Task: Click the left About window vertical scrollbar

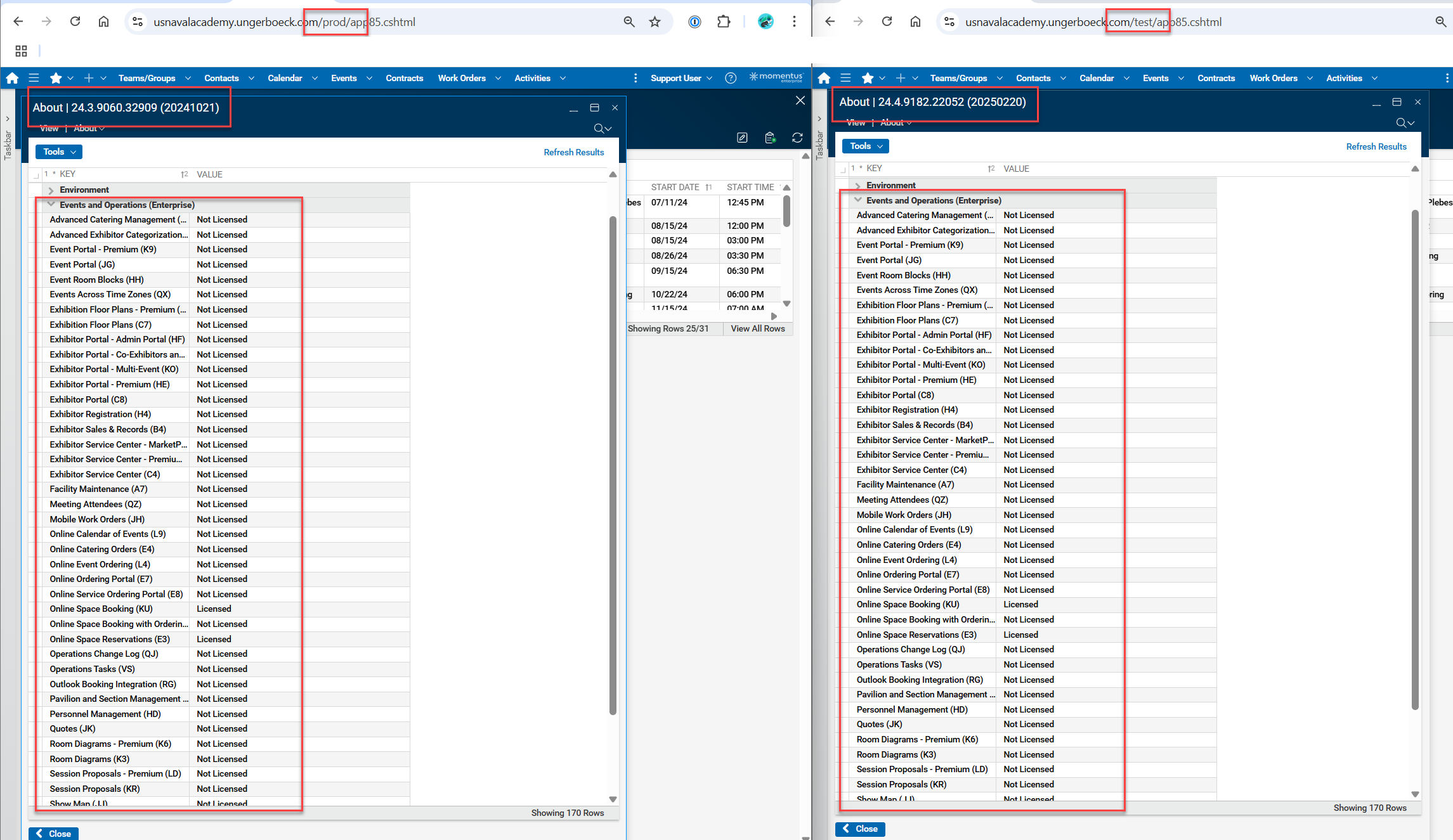Action: tap(613, 465)
